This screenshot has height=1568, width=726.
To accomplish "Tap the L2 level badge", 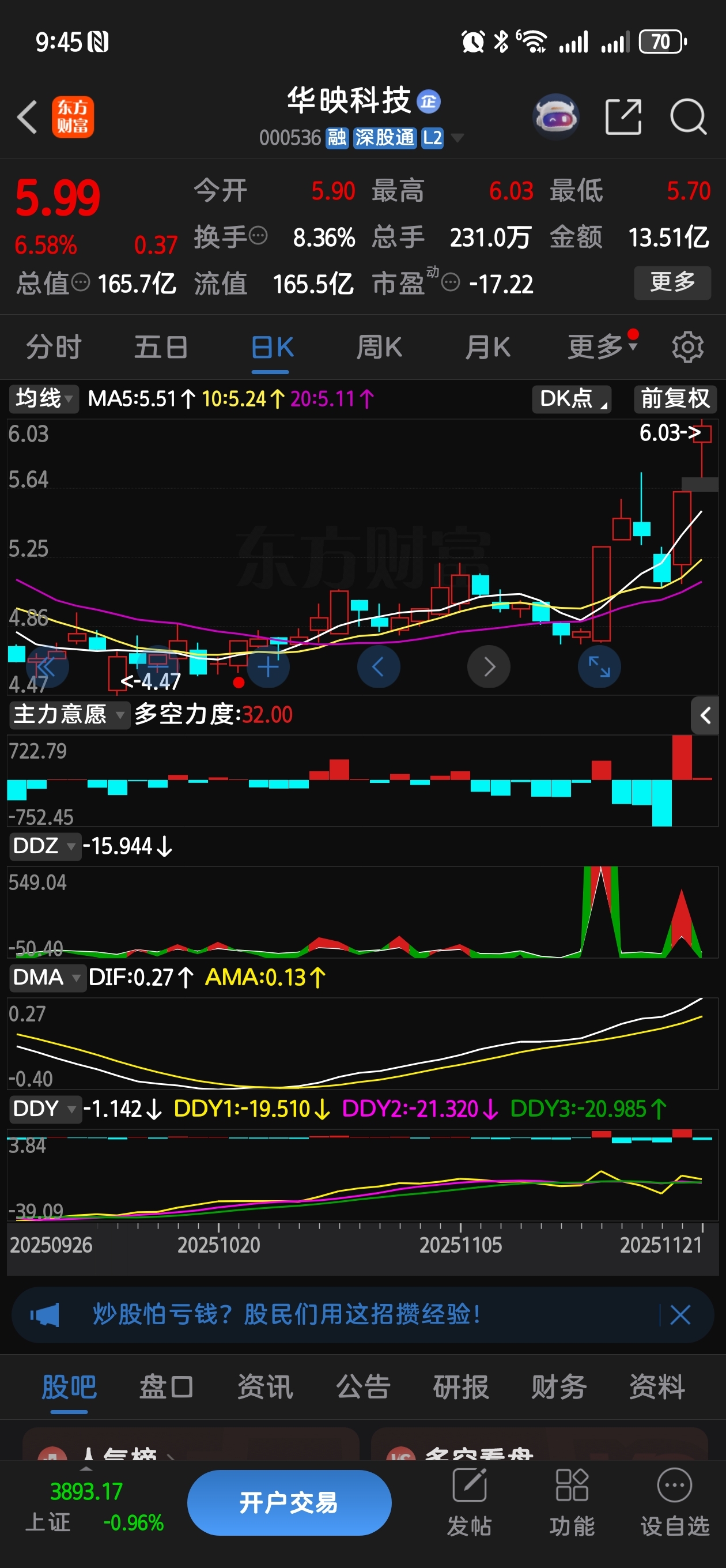I will tap(433, 138).
